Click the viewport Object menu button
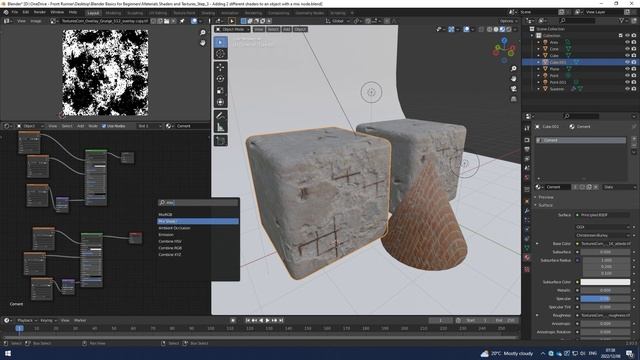Viewport: 640px width, 360px height. coord(300,29)
